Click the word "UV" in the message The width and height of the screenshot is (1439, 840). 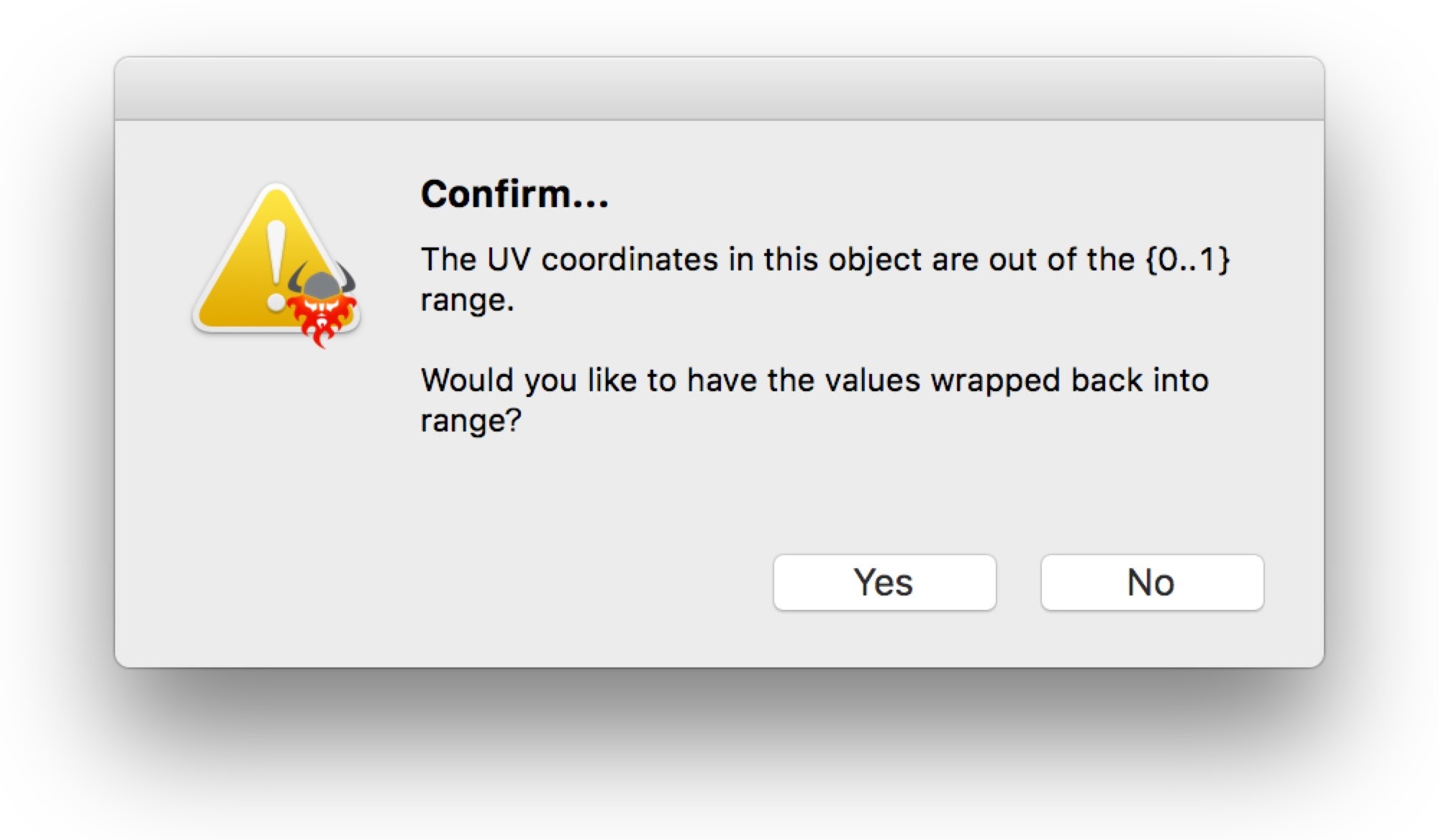click(x=509, y=259)
